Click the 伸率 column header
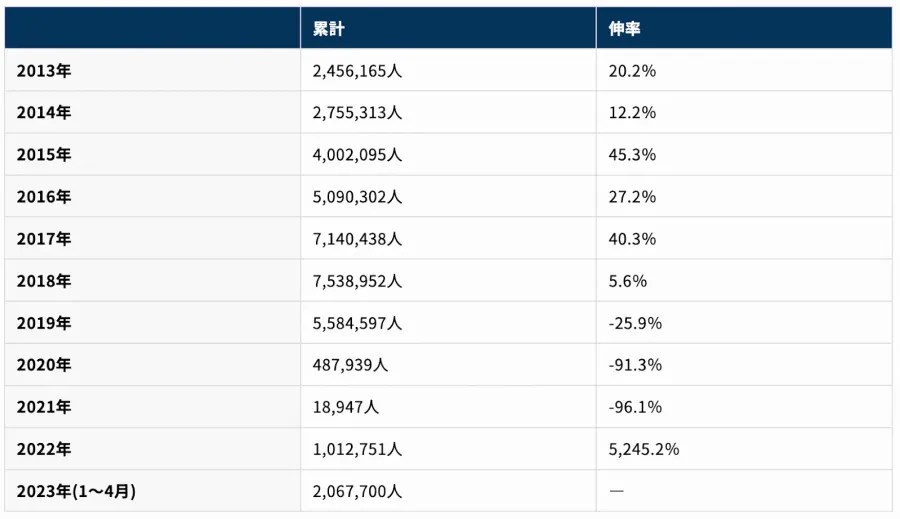Image resolution: width=900 pixels, height=519 pixels. (624, 29)
